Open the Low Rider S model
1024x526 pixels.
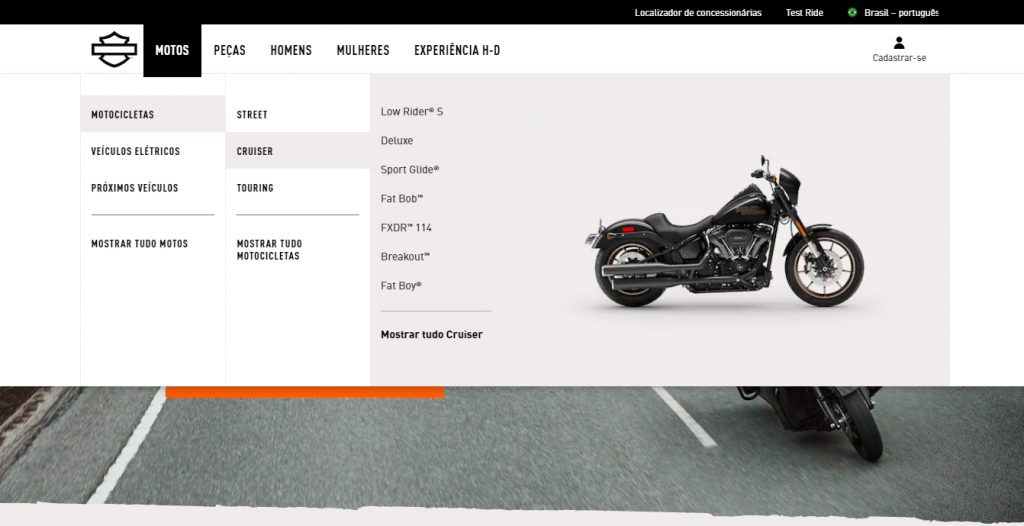point(412,112)
